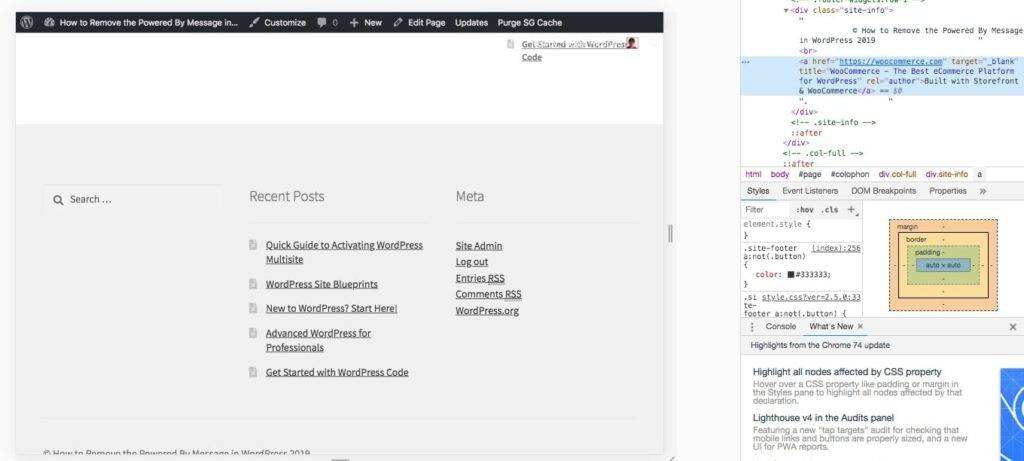Click the woocommerce.com href in Elements panel
Screen dimensions: 1024x461
(891, 61)
